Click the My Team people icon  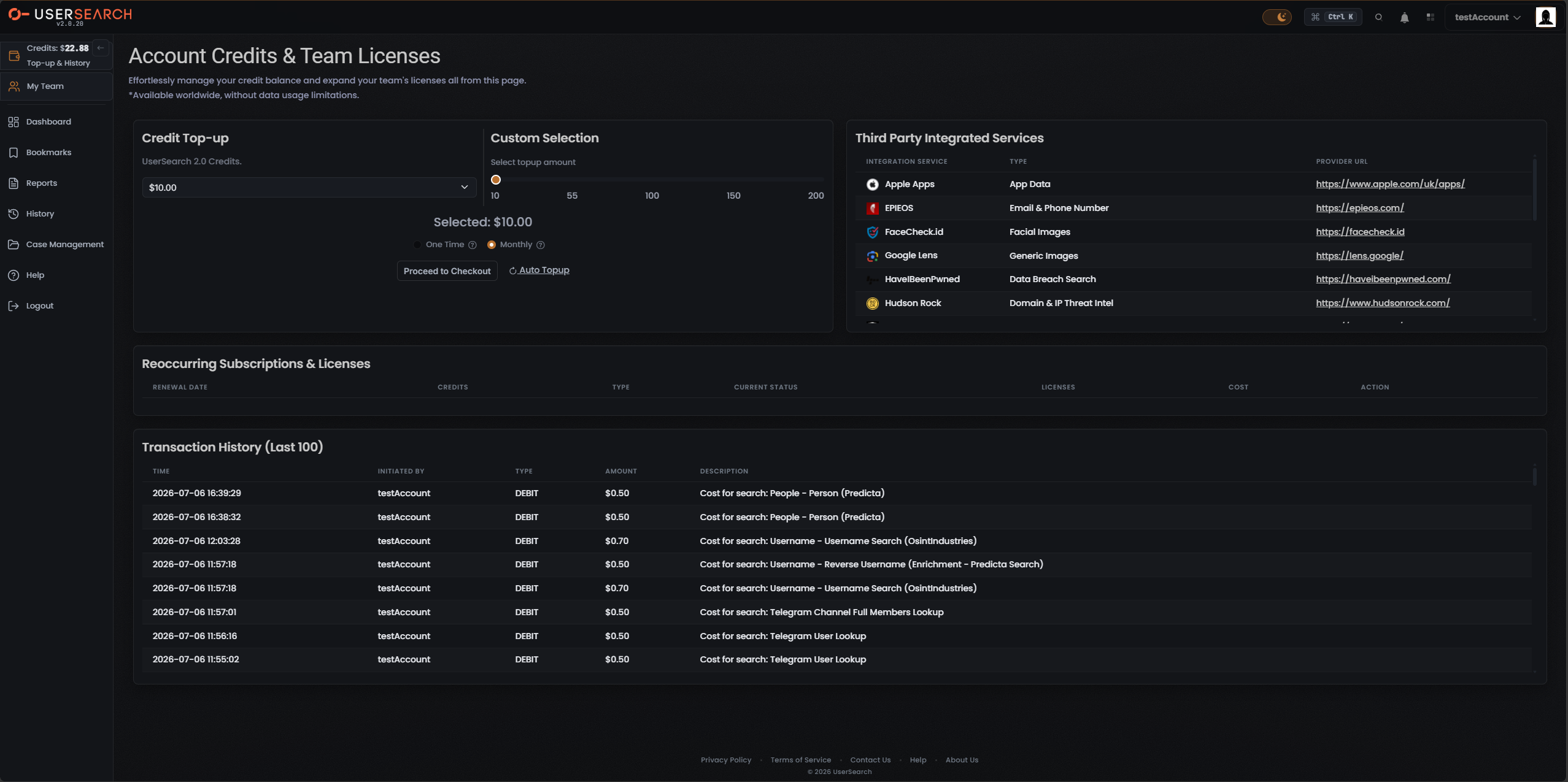click(14, 86)
